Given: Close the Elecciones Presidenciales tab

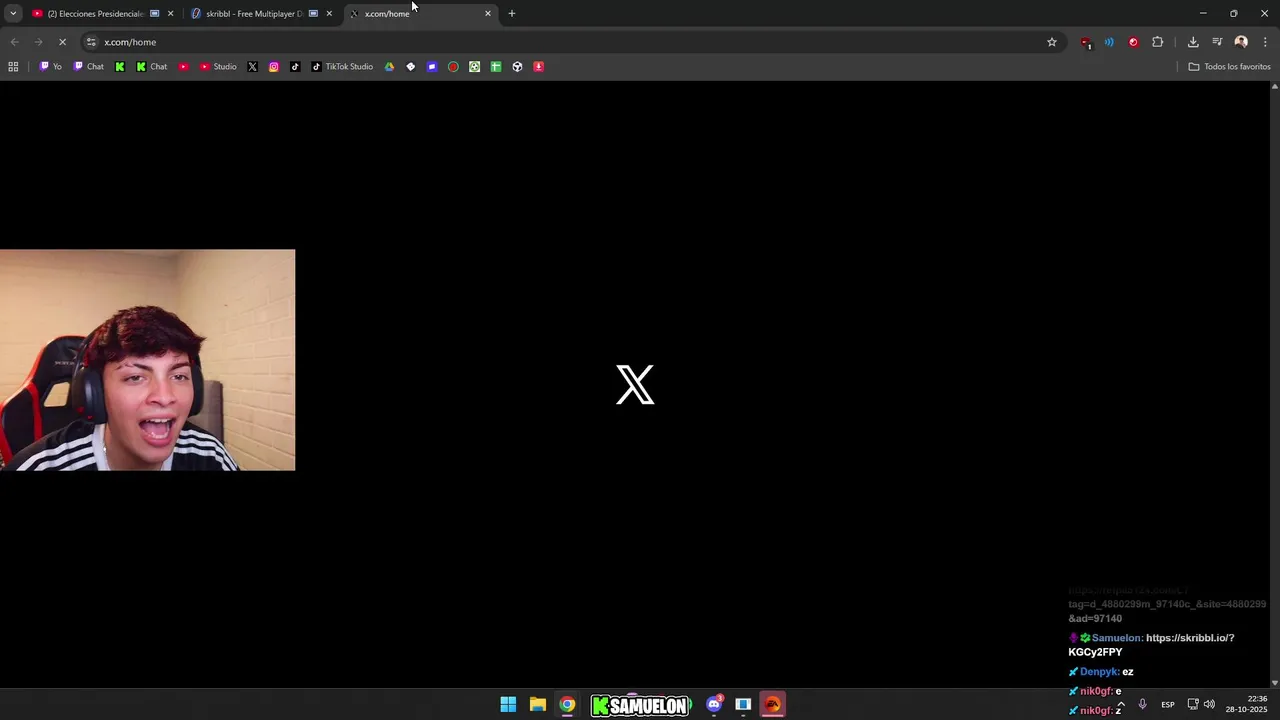Looking at the screenshot, I should 170,14.
